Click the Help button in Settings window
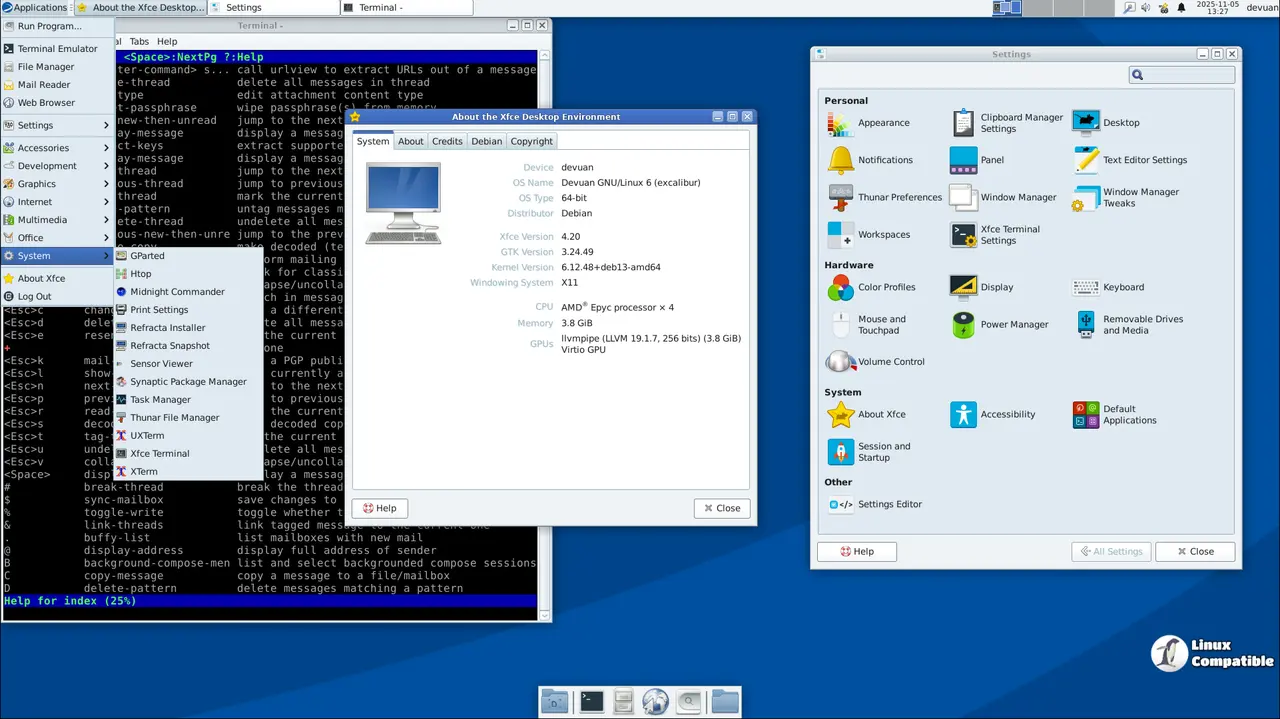The width and height of the screenshot is (1280, 719). pos(857,552)
